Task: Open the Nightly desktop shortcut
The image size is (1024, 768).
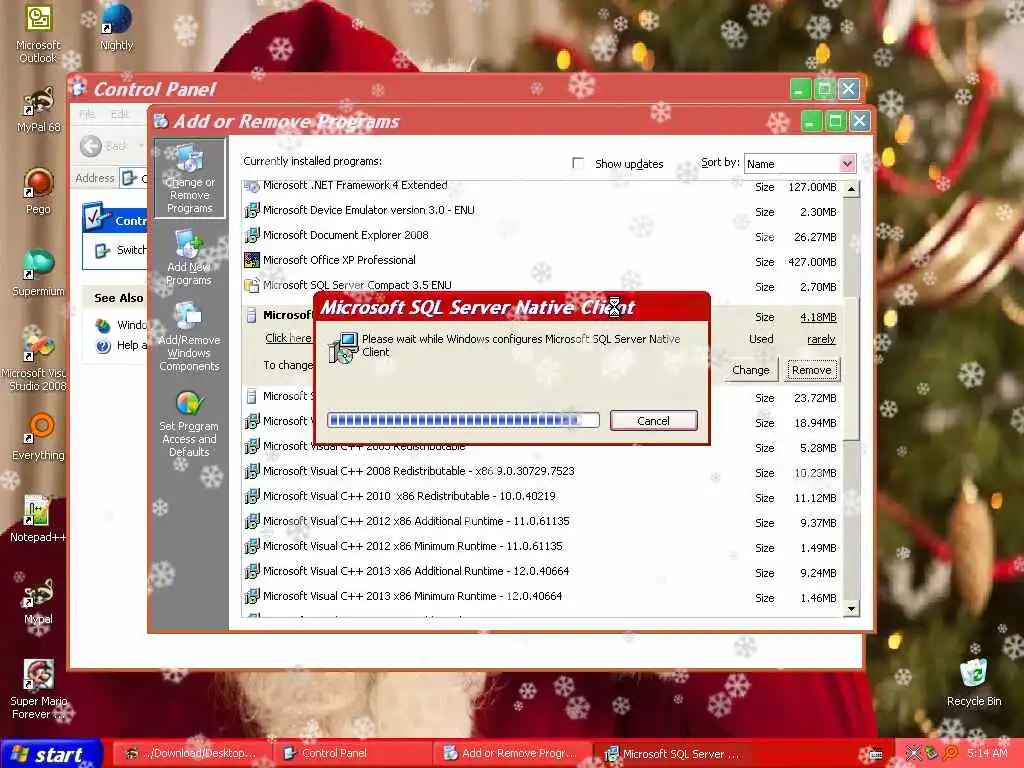Action: click(116, 27)
